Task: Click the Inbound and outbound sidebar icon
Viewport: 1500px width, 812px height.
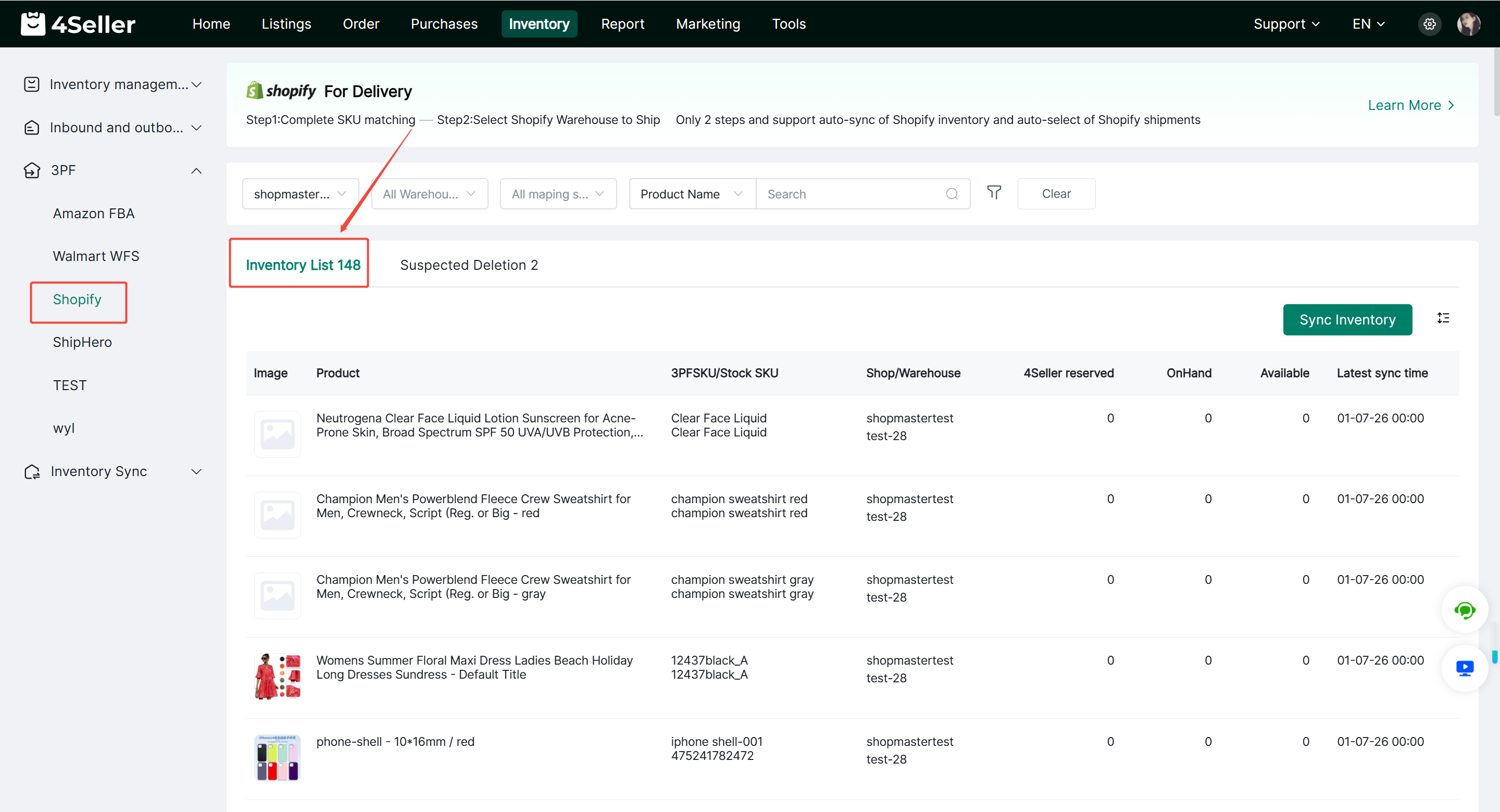Action: pyautogui.click(x=31, y=127)
